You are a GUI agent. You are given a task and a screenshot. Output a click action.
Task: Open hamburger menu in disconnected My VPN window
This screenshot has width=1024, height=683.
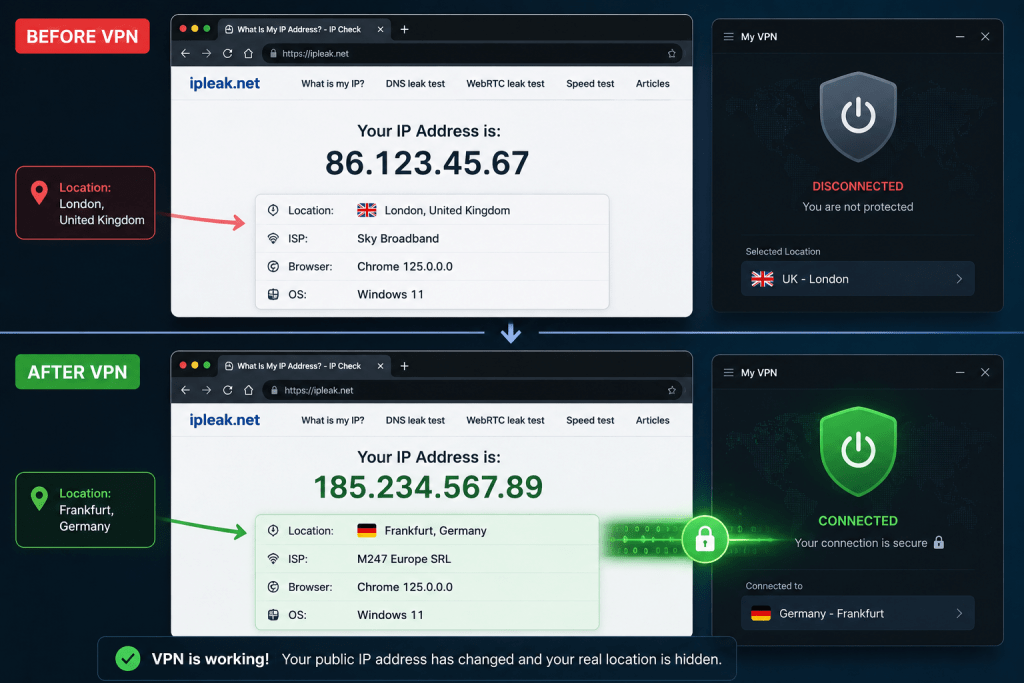point(728,37)
